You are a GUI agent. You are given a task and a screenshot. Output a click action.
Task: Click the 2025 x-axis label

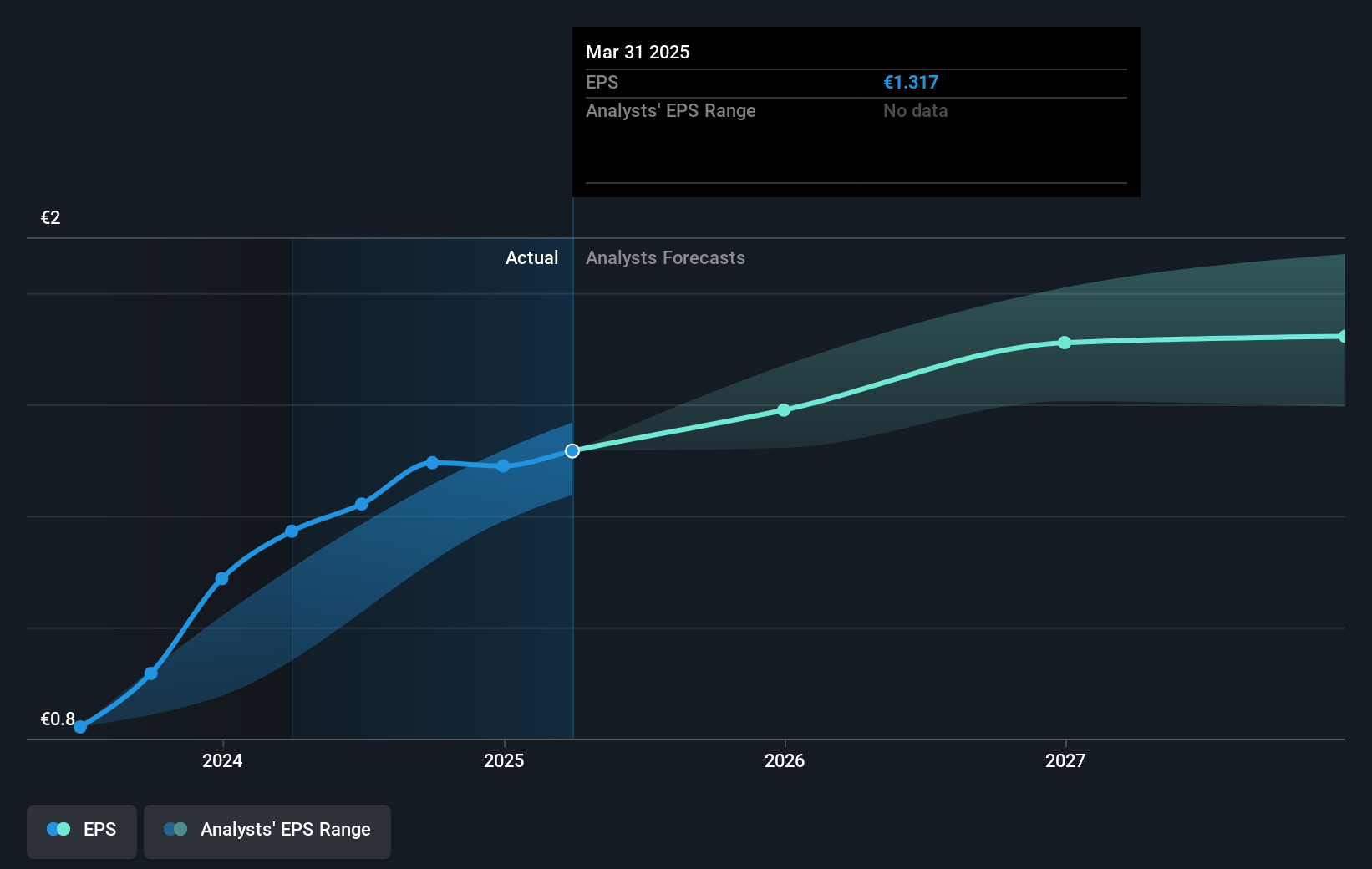(x=504, y=760)
